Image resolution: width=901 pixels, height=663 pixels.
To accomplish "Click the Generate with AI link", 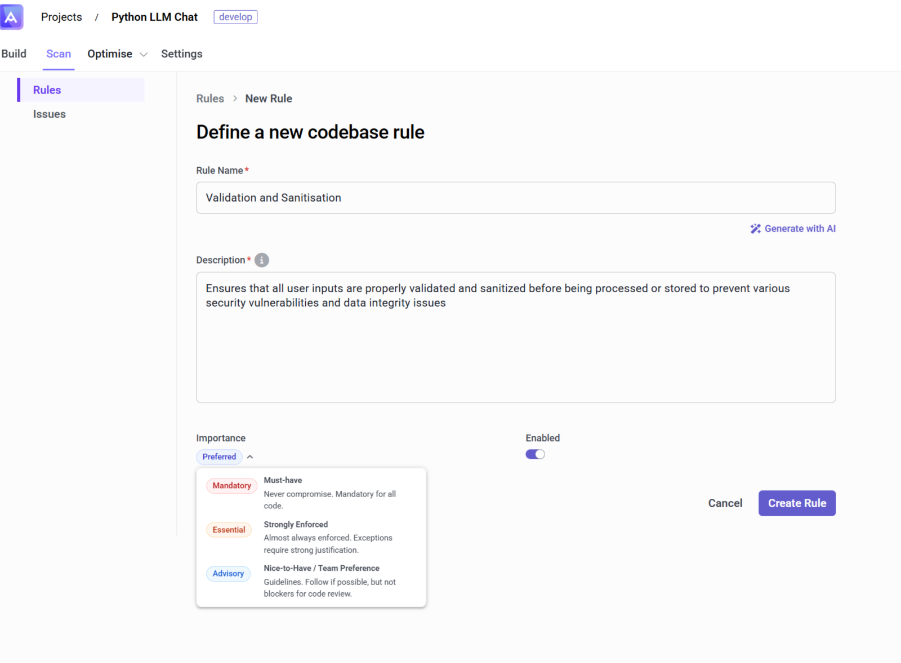I will [799, 228].
